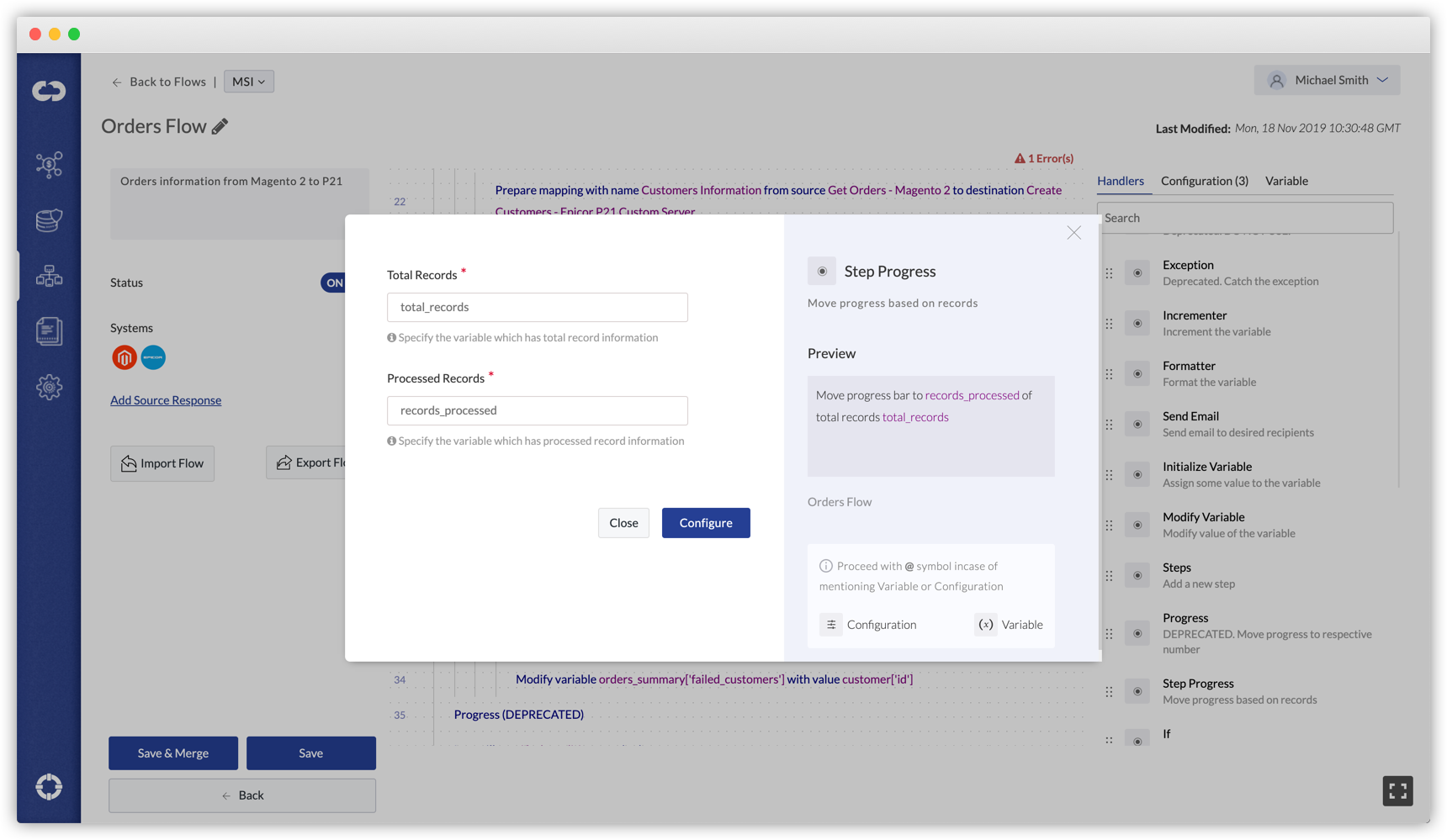Switch to the Handlers tab
This screenshot has width=1447, height=840.
pyautogui.click(x=1121, y=181)
